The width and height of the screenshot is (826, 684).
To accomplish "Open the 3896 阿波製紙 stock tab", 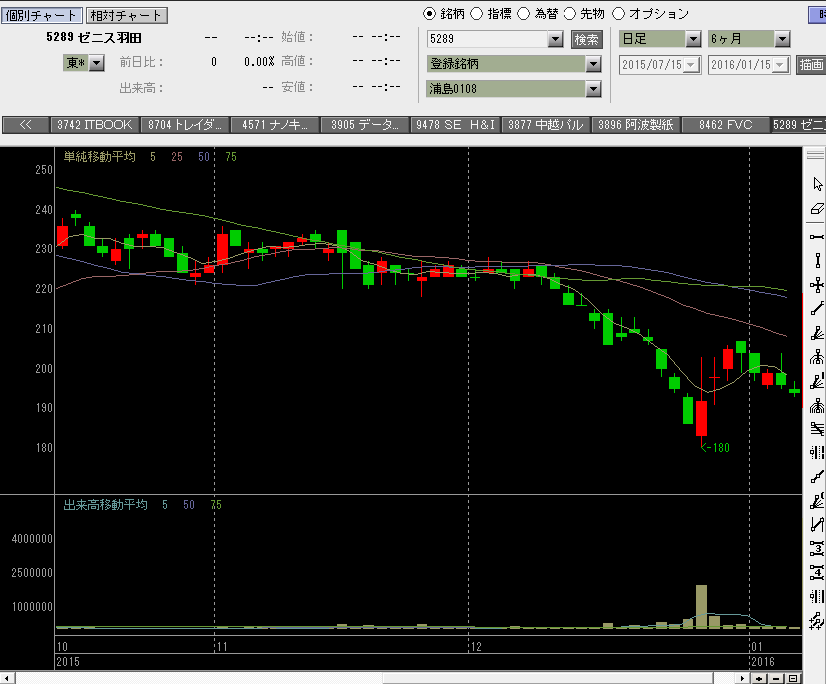I will (636, 125).
